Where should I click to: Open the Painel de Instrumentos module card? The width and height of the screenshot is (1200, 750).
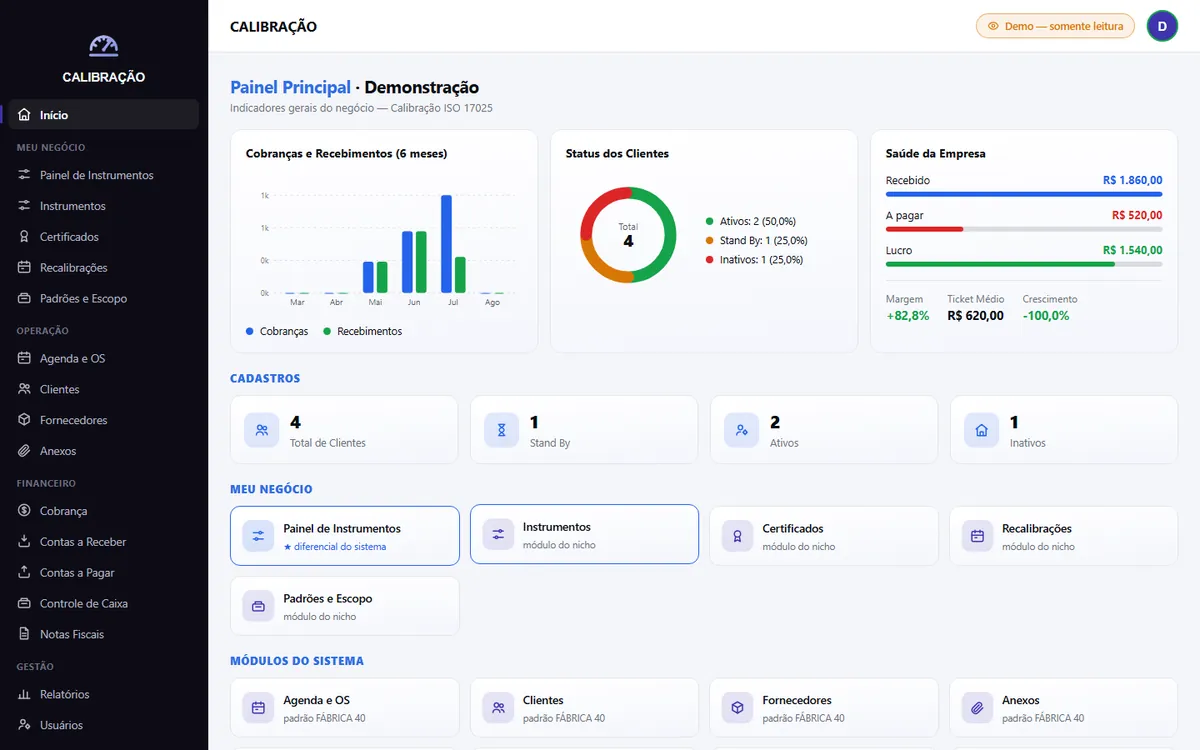click(x=345, y=536)
